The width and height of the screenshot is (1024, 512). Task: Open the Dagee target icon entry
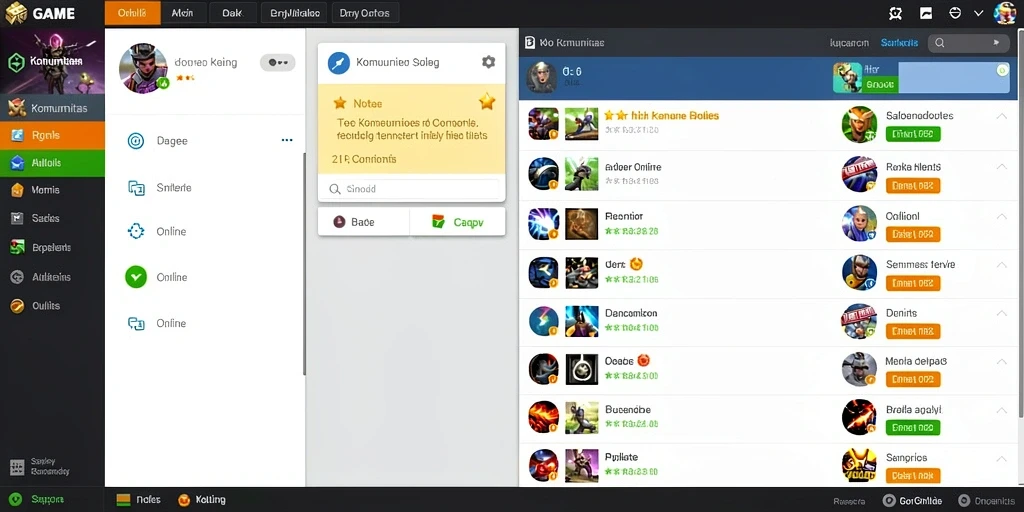136,140
